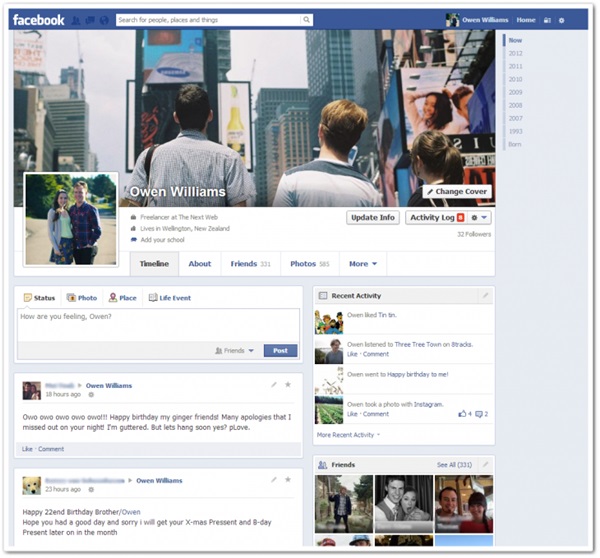Open messages icon in top bar
The width and height of the screenshot is (600, 558).
point(90,20)
